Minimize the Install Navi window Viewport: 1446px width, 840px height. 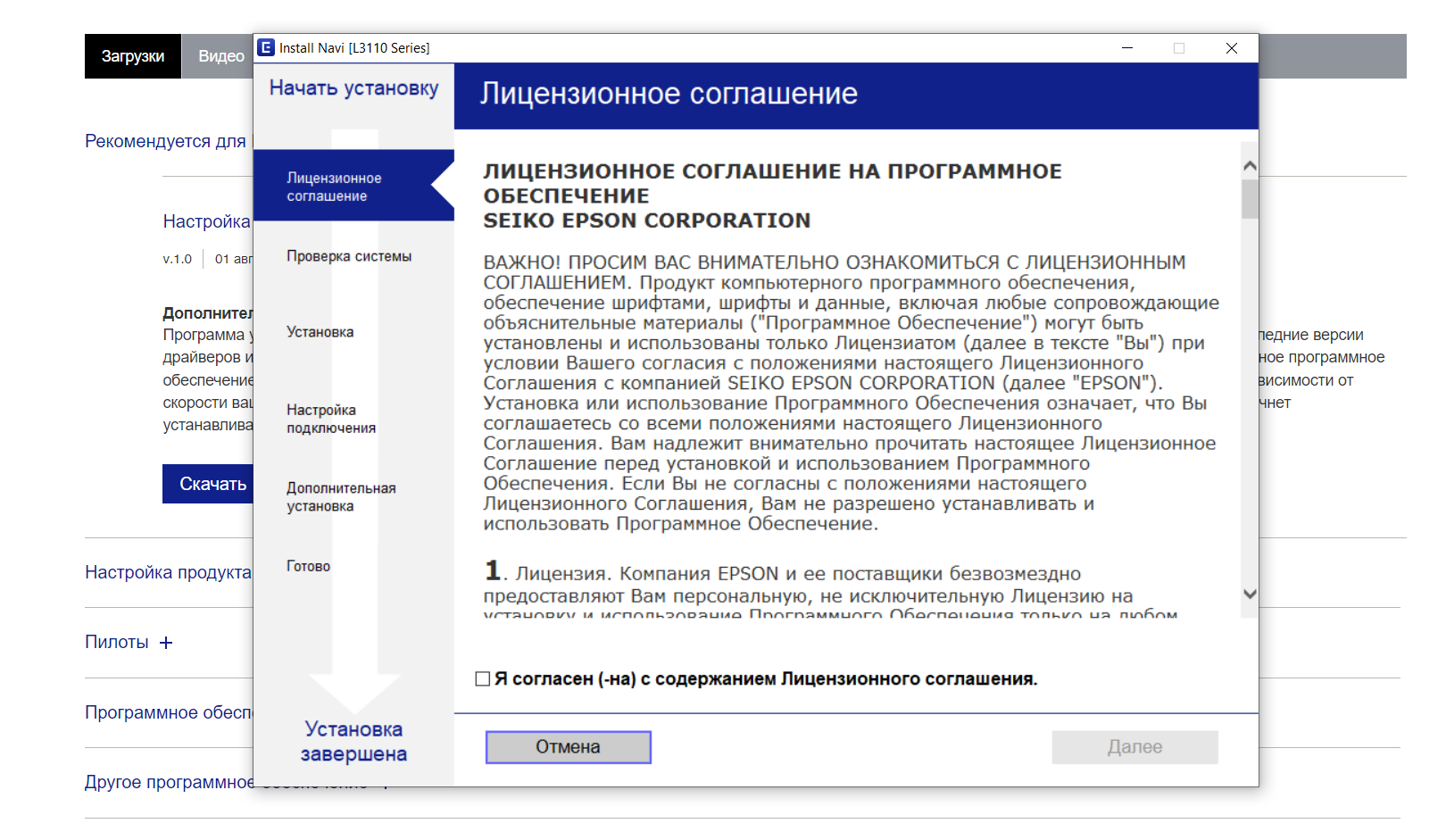pos(1127,48)
